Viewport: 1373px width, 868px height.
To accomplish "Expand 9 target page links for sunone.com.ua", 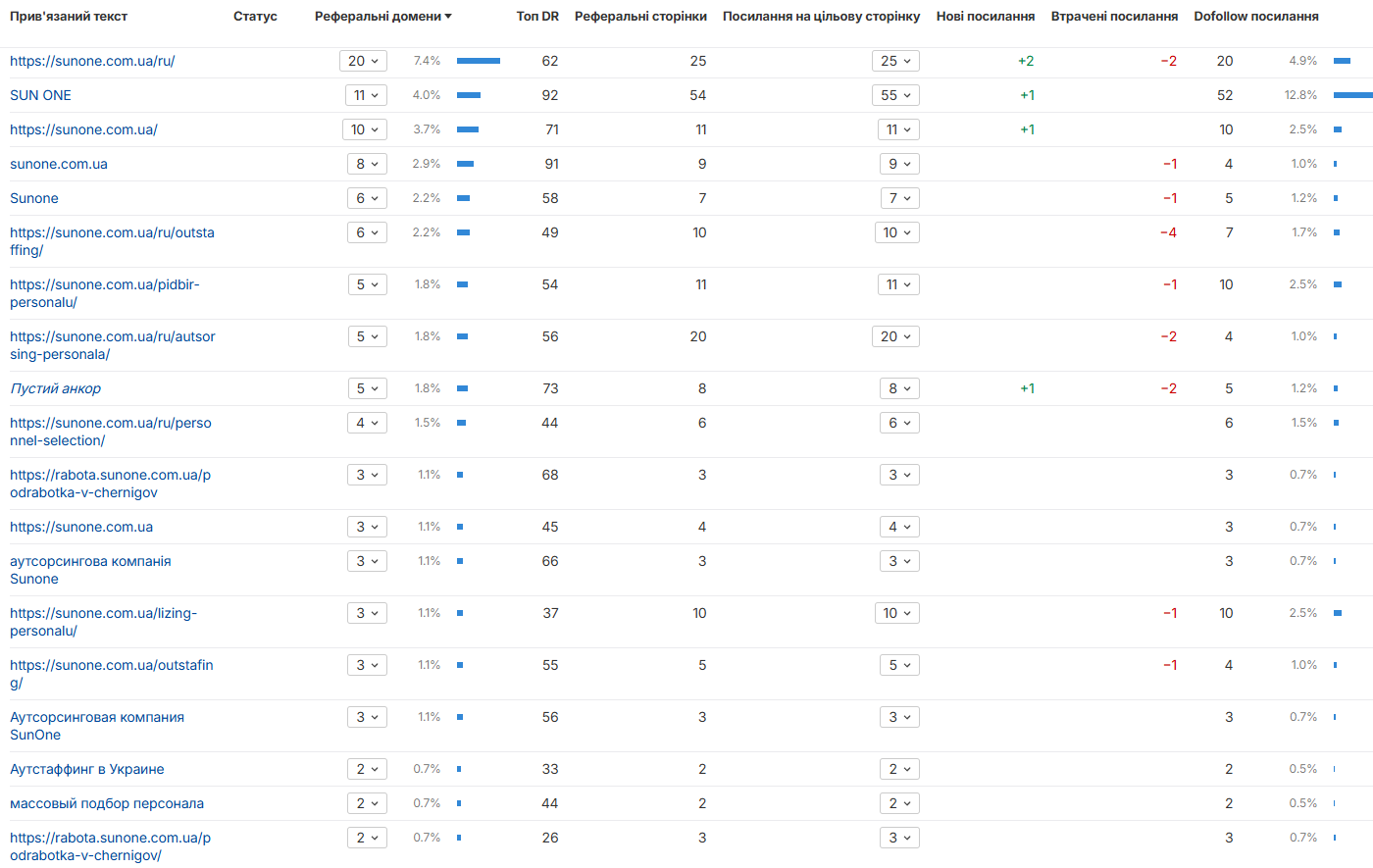I will [900, 164].
